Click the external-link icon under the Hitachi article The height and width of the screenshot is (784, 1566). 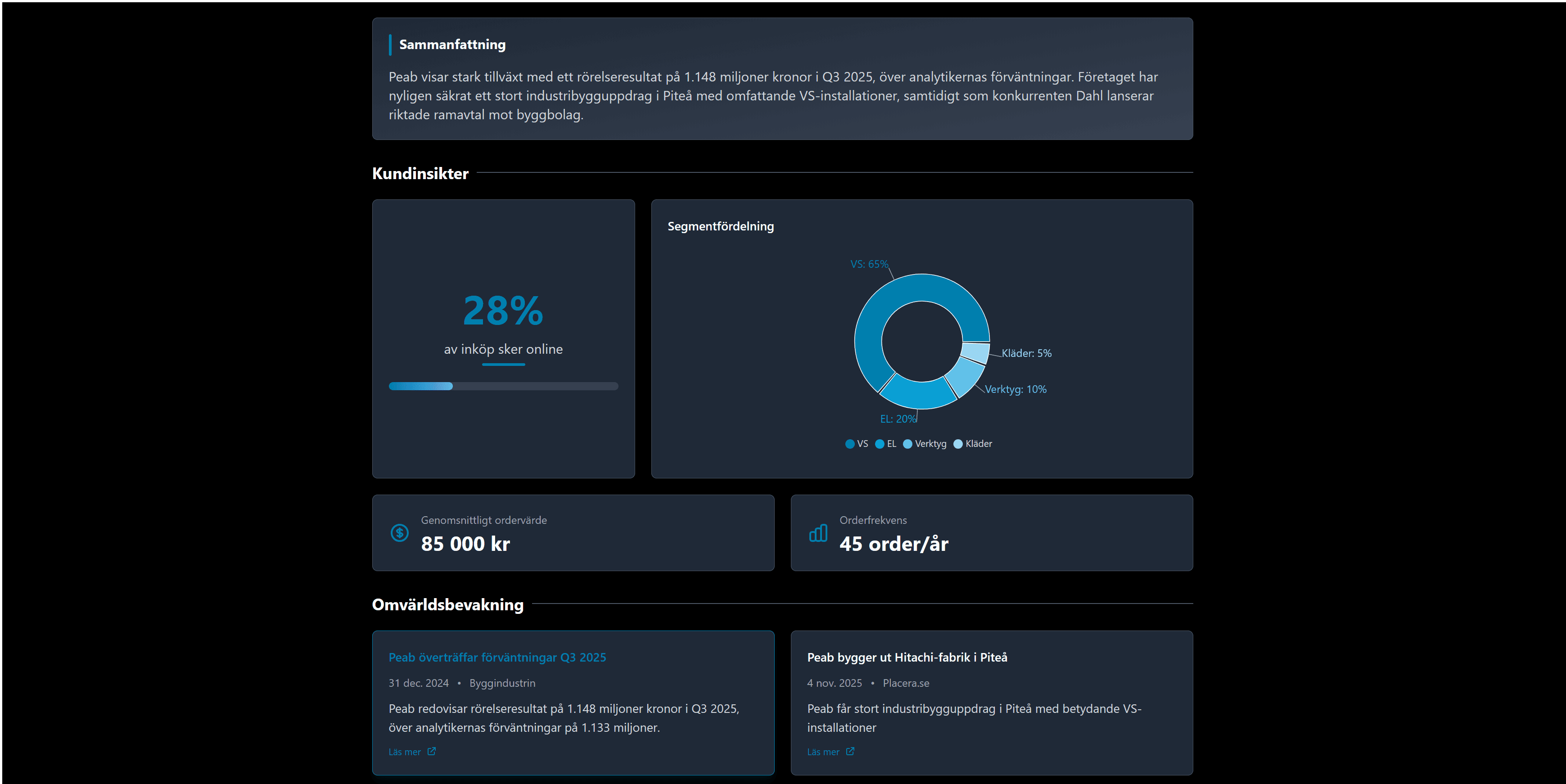pos(849,752)
